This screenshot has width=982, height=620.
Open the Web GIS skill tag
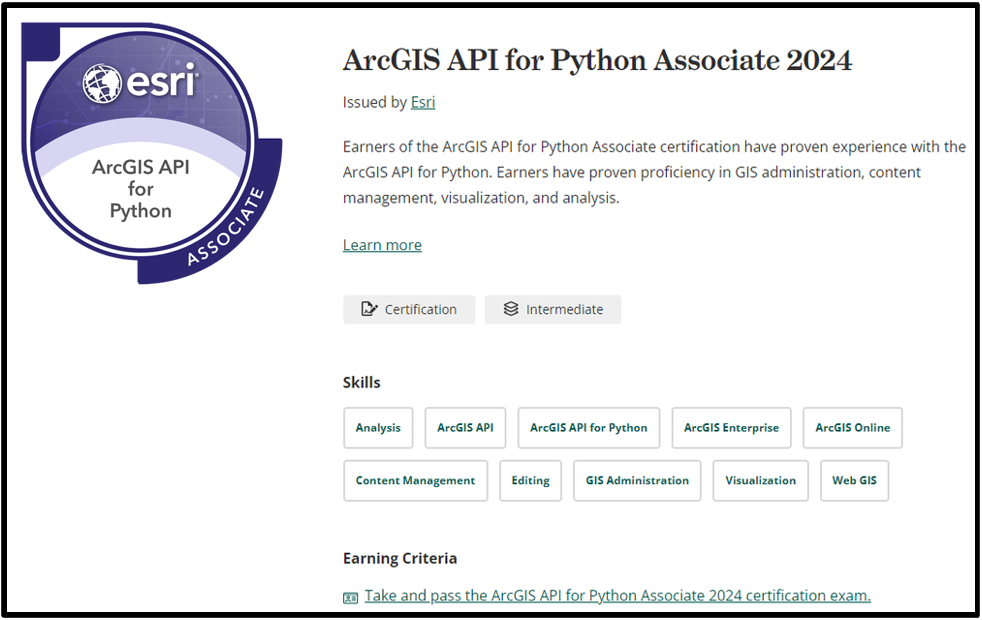tap(854, 481)
